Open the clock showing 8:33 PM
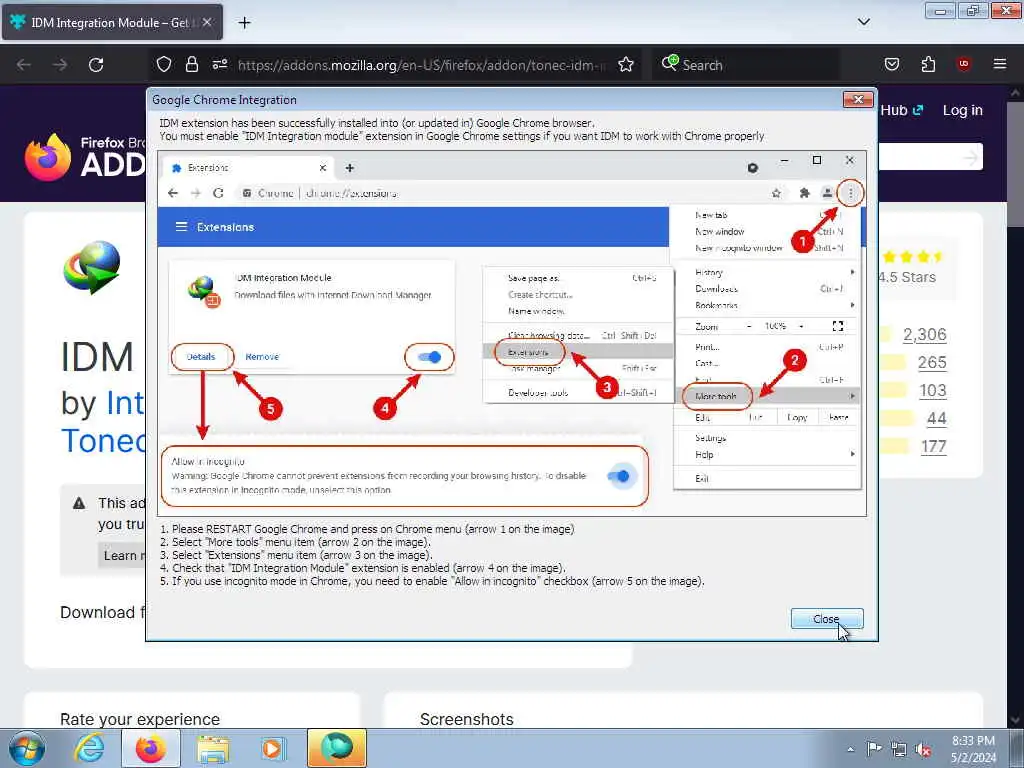Image resolution: width=1024 pixels, height=768 pixels. click(973, 749)
